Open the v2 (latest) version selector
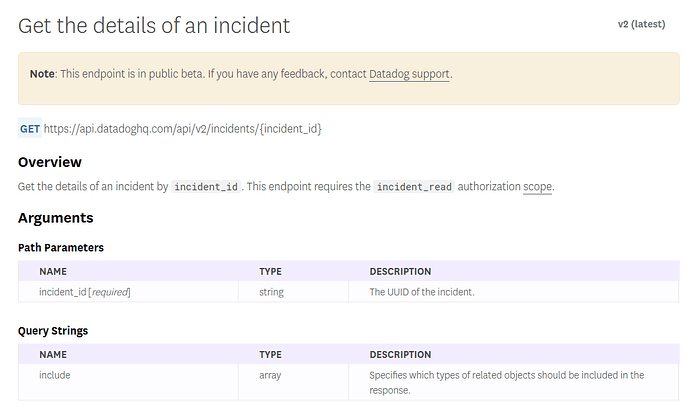The height and width of the screenshot is (417, 690). pos(641,24)
